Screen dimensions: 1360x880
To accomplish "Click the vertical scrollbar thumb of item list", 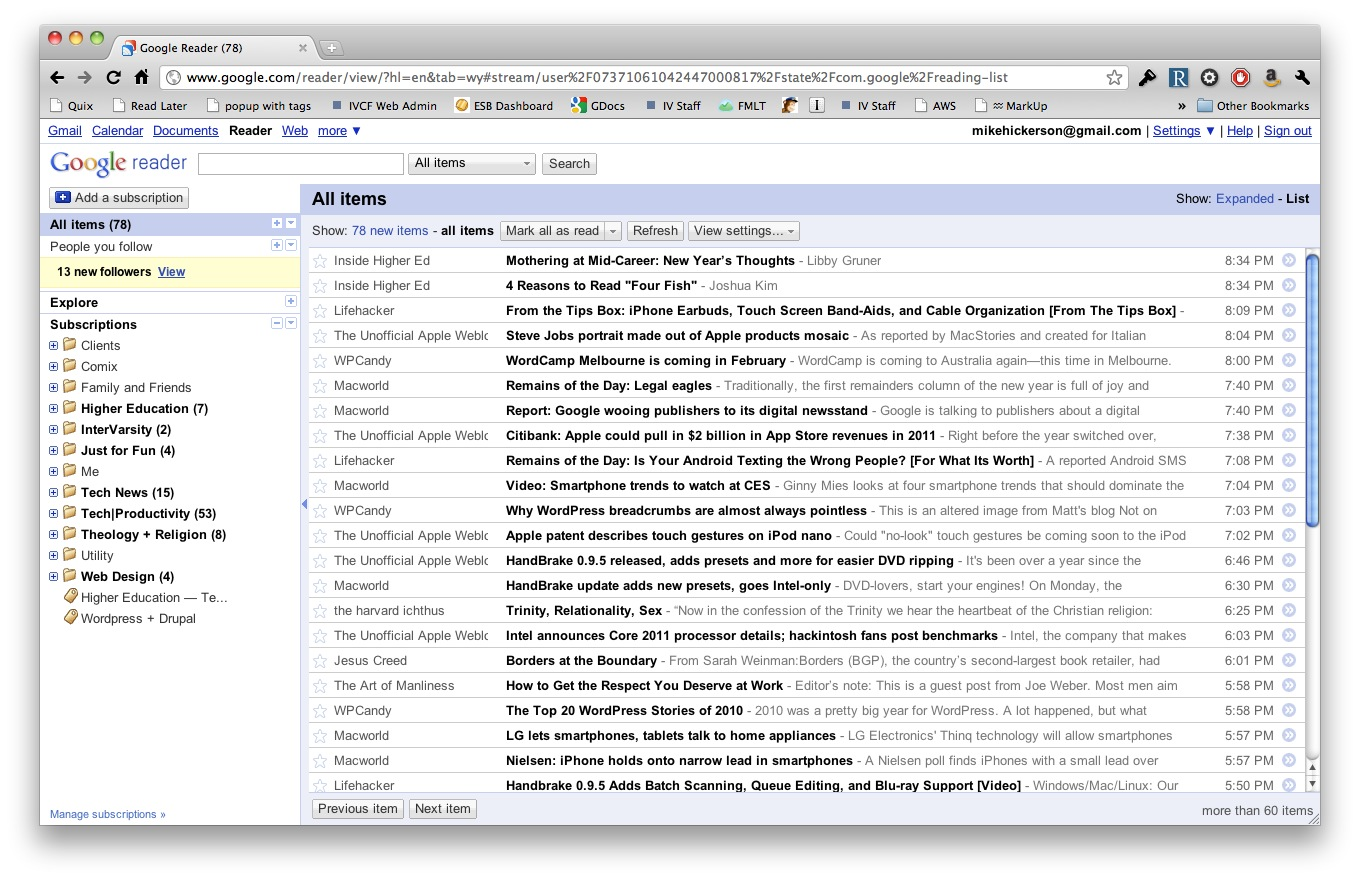I will (x=1313, y=390).
